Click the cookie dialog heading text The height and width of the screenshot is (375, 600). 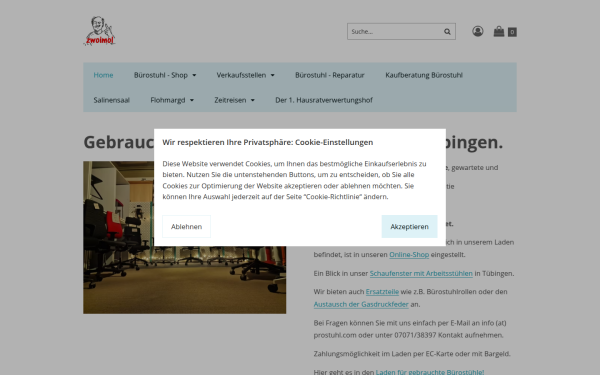pos(267,142)
